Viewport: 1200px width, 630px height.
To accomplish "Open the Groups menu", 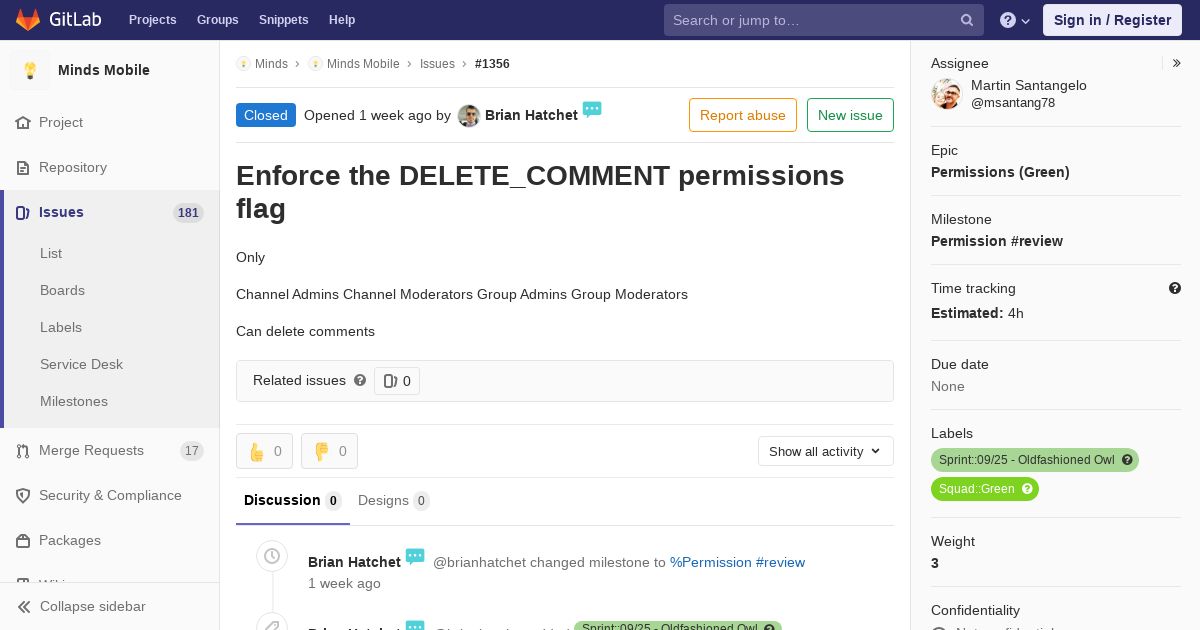I will coord(217,20).
